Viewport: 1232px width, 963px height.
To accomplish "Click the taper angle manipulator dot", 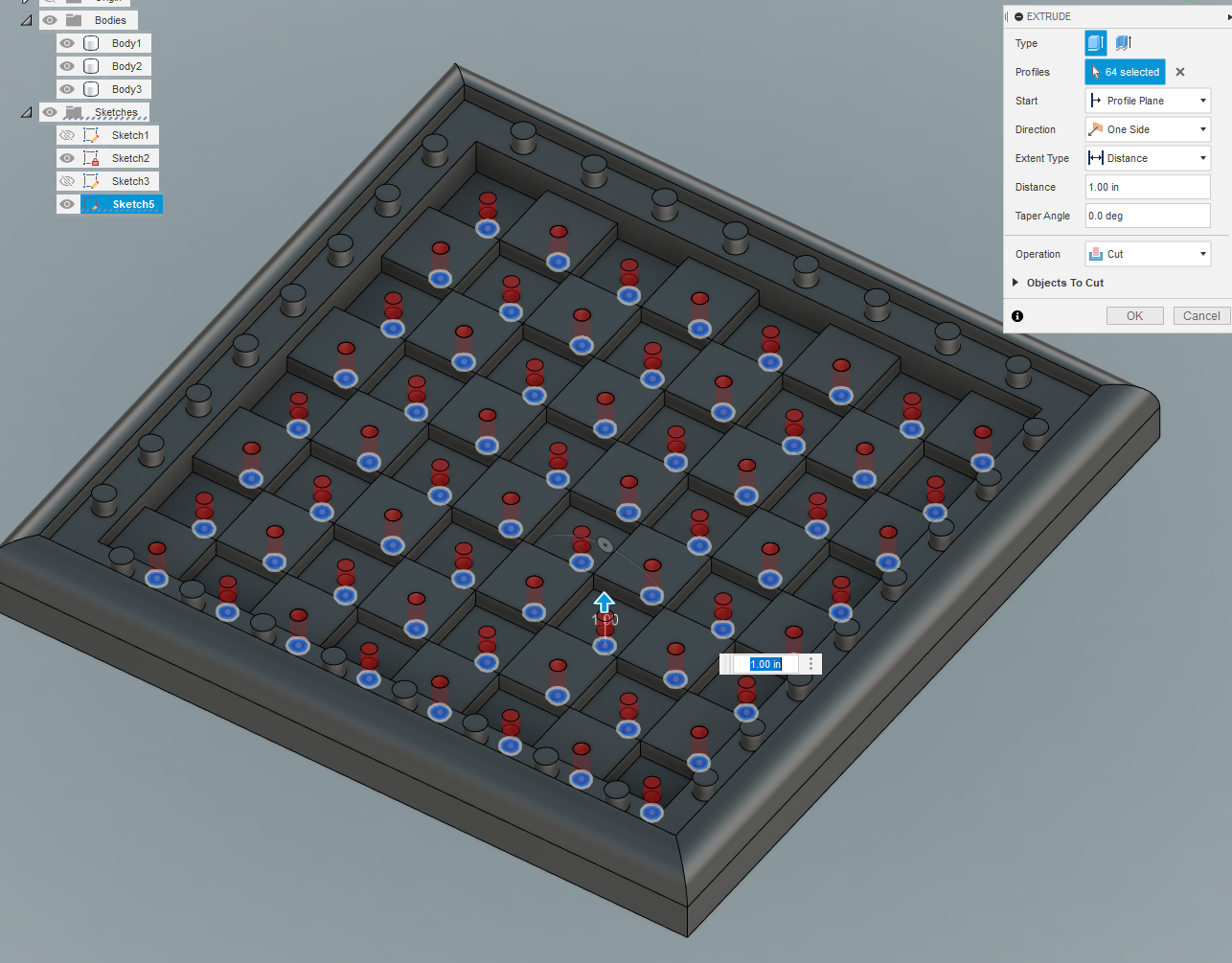I will (x=605, y=544).
